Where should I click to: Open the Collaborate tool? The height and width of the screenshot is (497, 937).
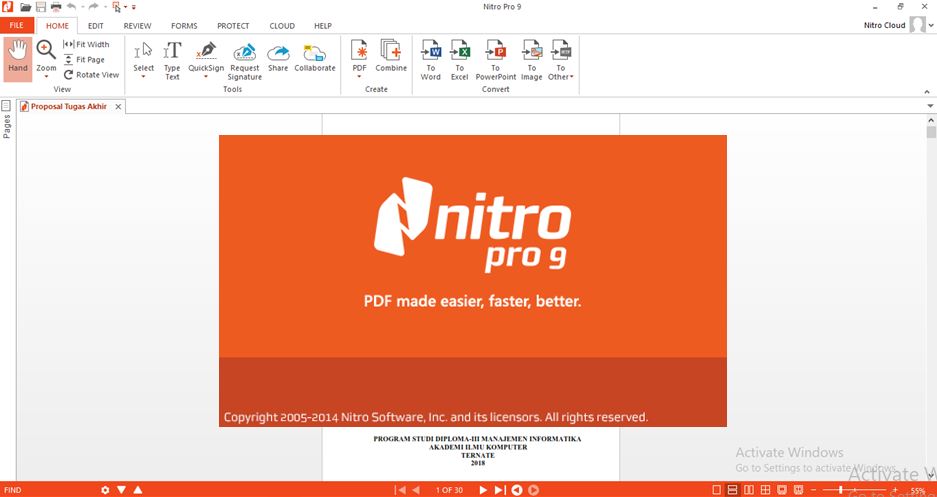coord(315,57)
